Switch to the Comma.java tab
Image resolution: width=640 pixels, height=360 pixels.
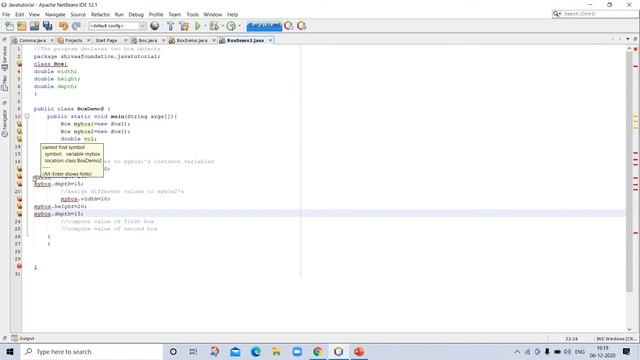(x=32, y=40)
